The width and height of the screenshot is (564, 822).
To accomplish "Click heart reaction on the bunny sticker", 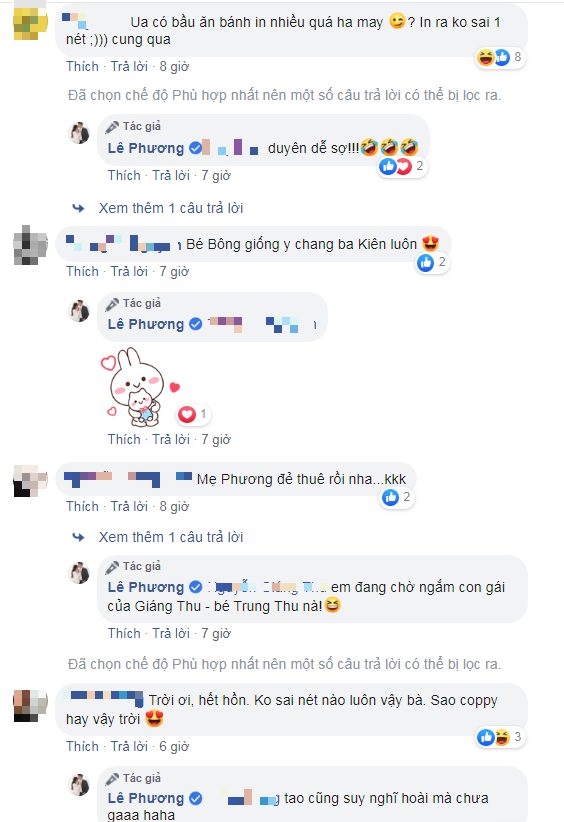I will pyautogui.click(x=193, y=414).
